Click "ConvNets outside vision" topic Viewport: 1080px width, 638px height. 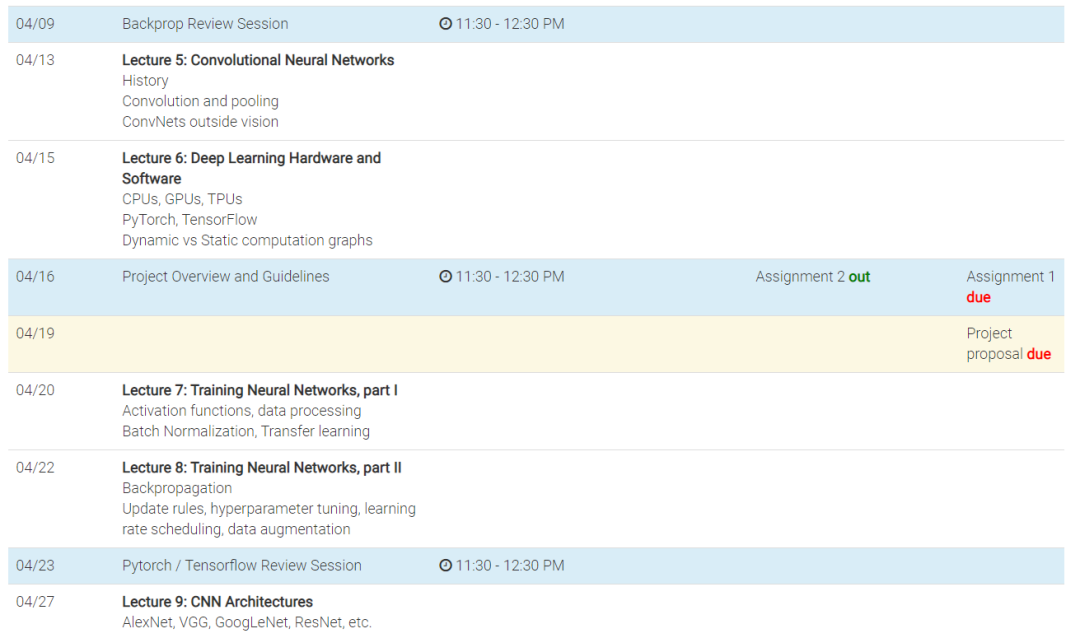pos(200,122)
